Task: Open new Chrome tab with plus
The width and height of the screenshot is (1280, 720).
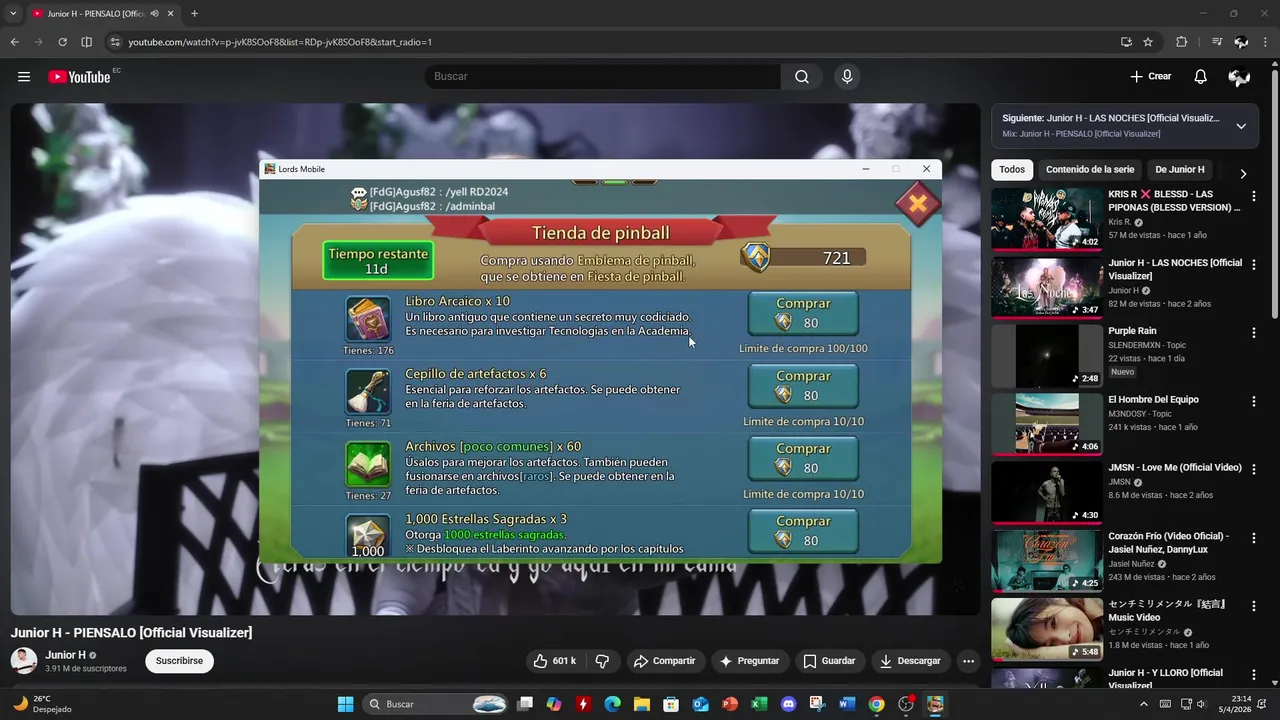Action: coord(194,13)
